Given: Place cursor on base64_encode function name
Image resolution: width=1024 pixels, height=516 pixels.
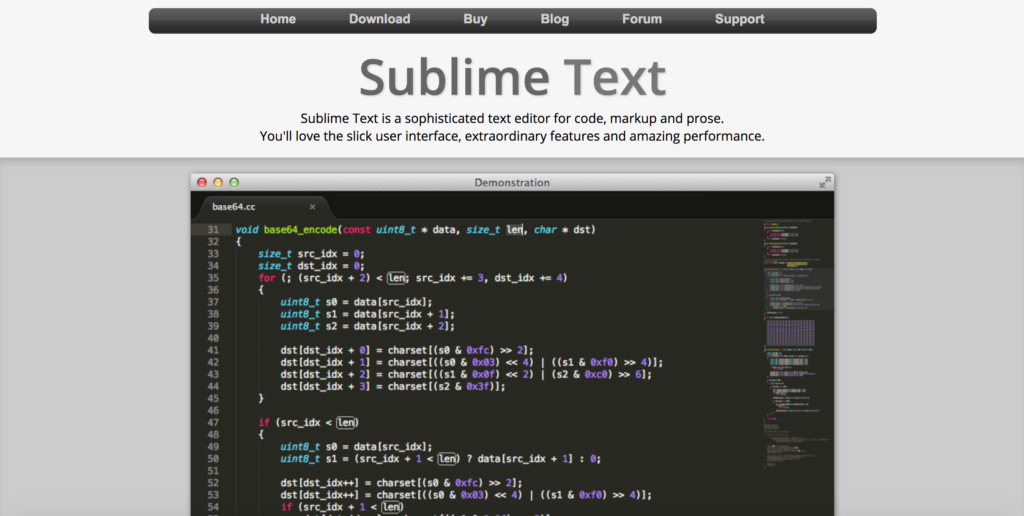Looking at the screenshot, I should [301, 230].
